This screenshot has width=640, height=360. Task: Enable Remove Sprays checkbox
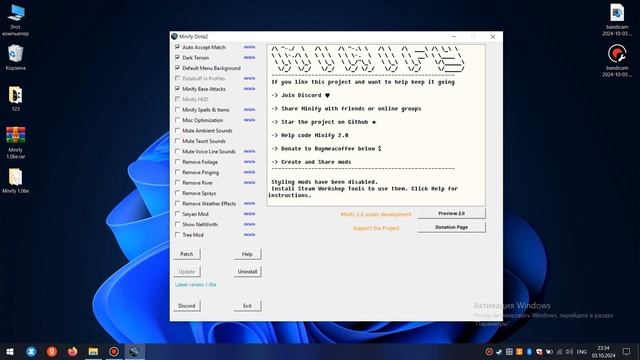178,193
